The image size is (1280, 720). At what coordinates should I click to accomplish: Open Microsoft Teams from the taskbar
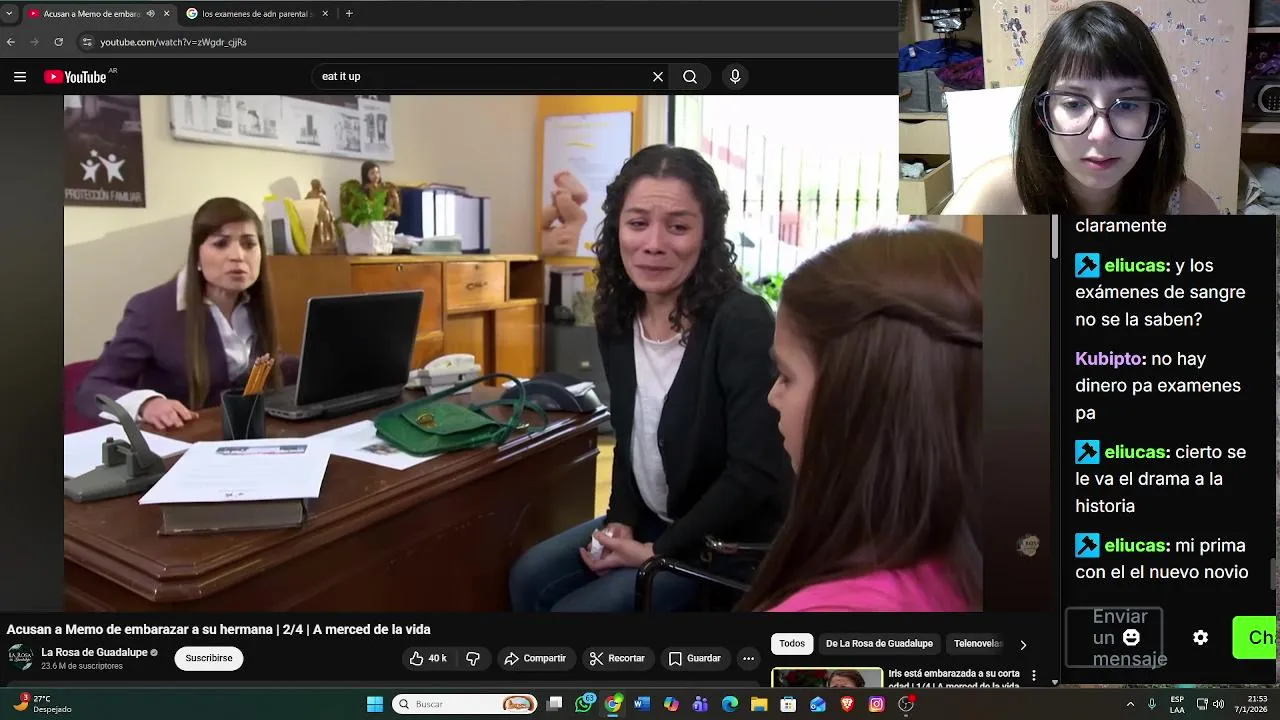coord(700,704)
